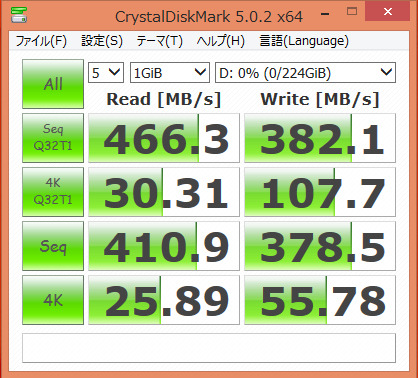Select the 55.78 4K write result
Viewport: 418px width, 378px height.
point(320,300)
